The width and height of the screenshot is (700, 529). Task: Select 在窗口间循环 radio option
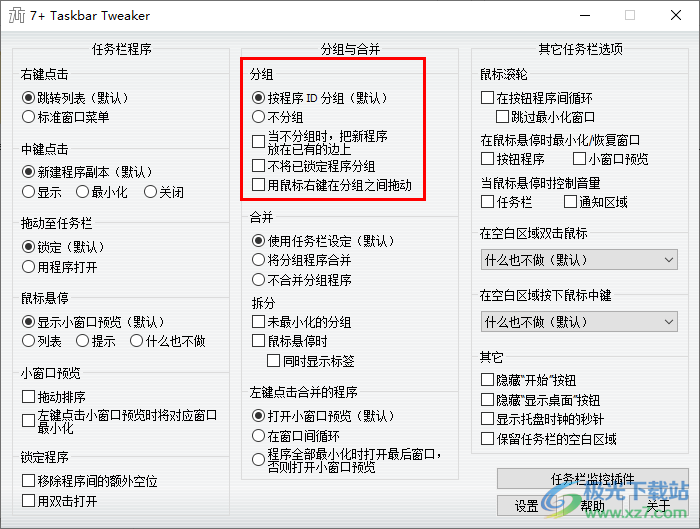(258, 436)
